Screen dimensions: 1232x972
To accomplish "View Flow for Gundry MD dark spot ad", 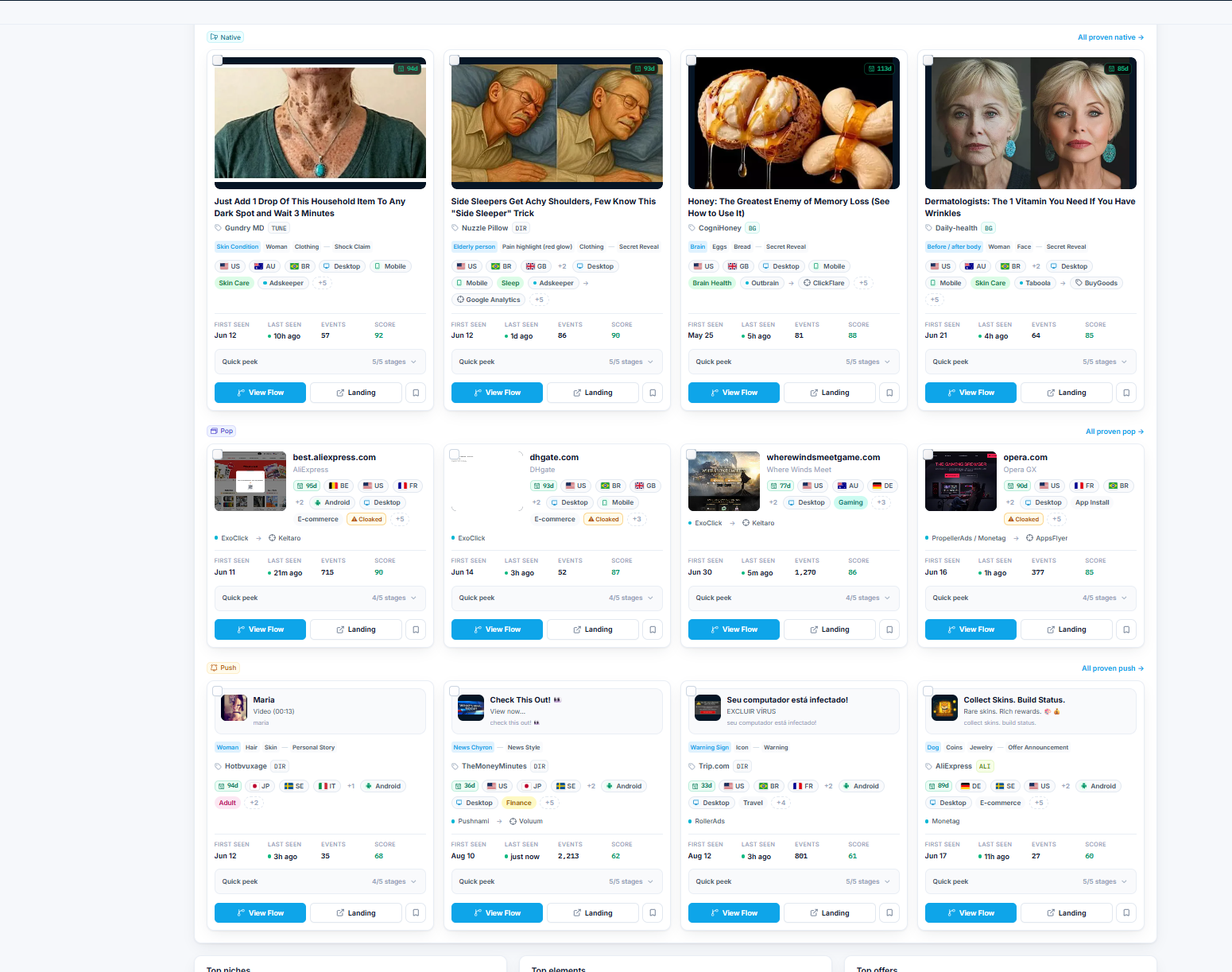I will (260, 393).
